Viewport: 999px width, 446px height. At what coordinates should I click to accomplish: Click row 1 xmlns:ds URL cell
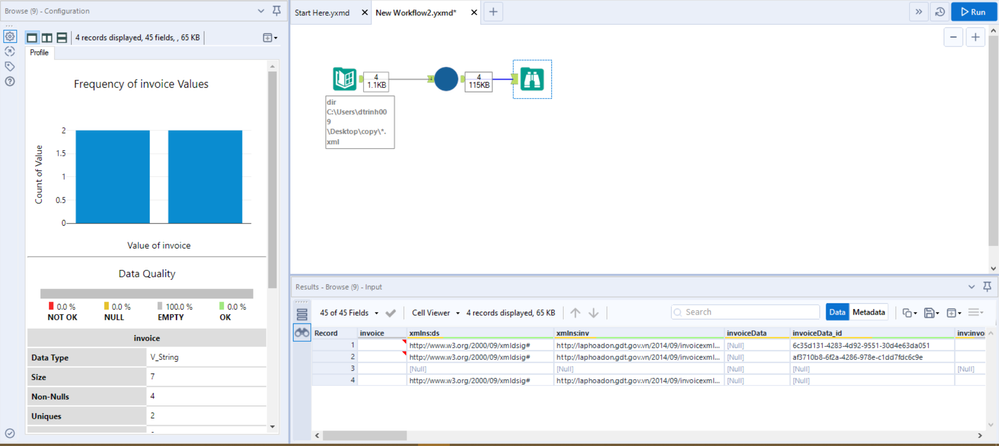480,345
